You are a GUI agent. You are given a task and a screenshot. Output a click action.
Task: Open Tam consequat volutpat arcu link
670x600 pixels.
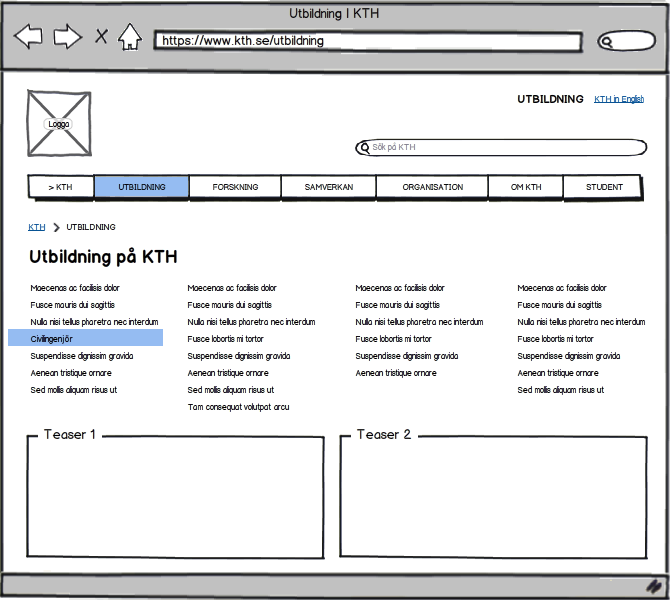tap(238, 407)
